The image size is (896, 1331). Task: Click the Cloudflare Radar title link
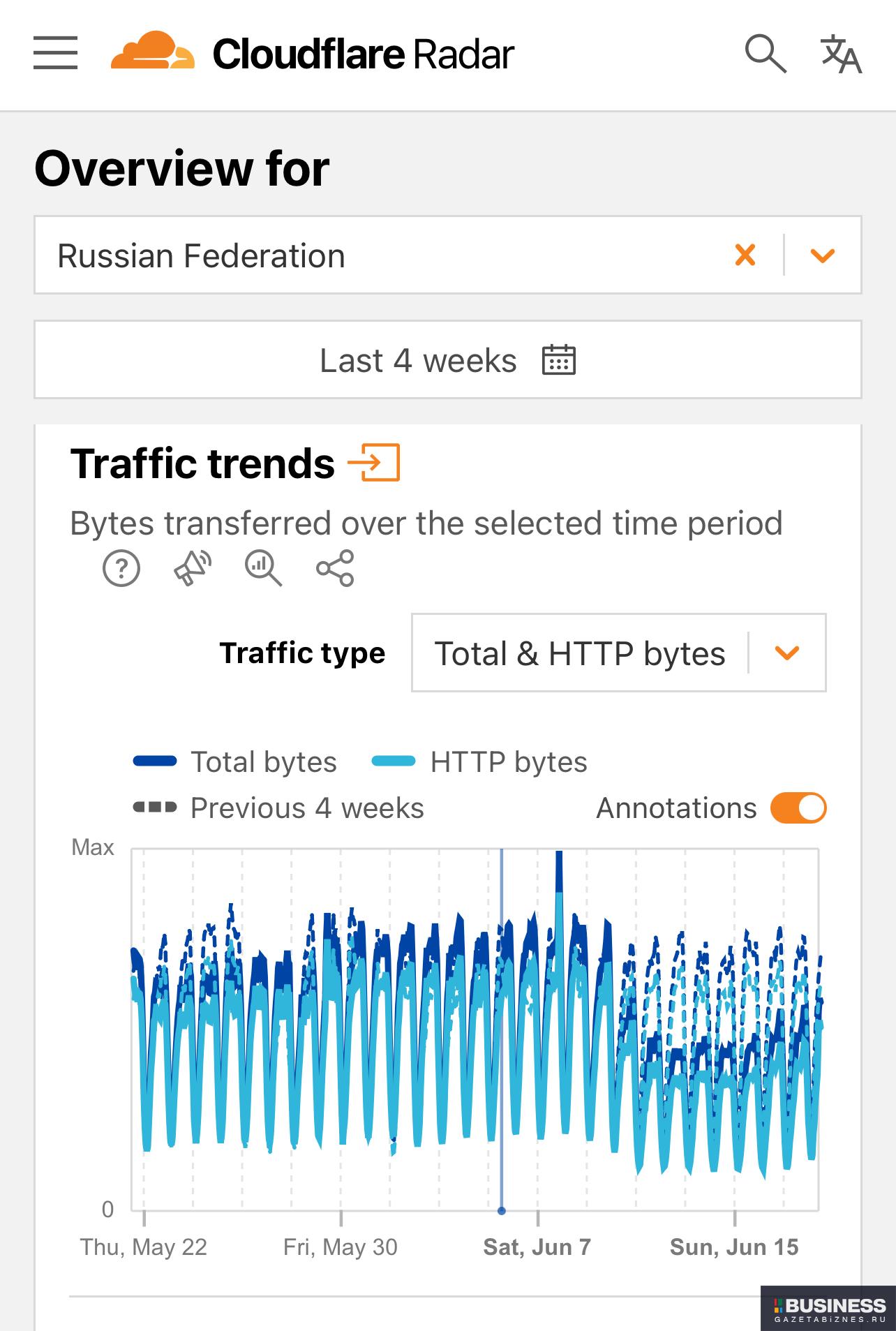363,54
